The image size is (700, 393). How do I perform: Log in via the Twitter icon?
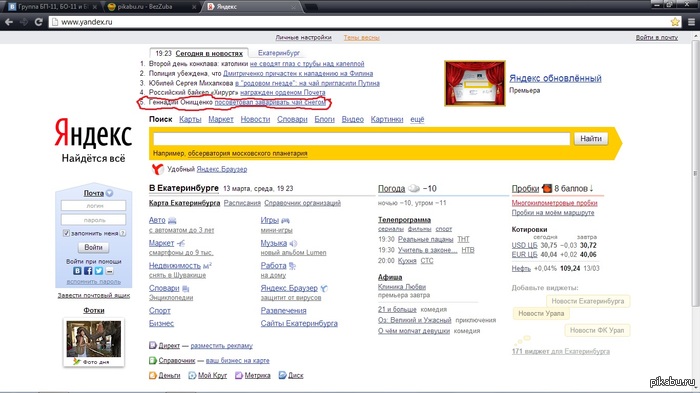pos(99,271)
